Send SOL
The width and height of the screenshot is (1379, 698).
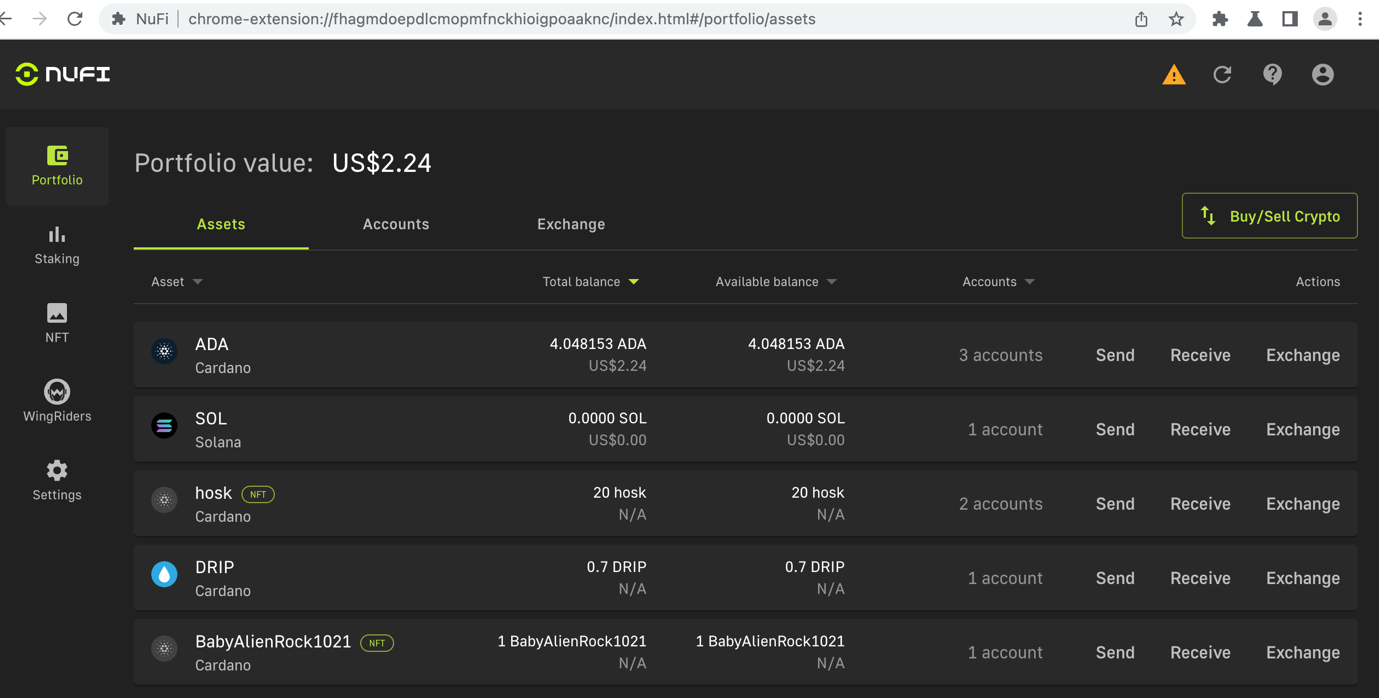(1115, 429)
